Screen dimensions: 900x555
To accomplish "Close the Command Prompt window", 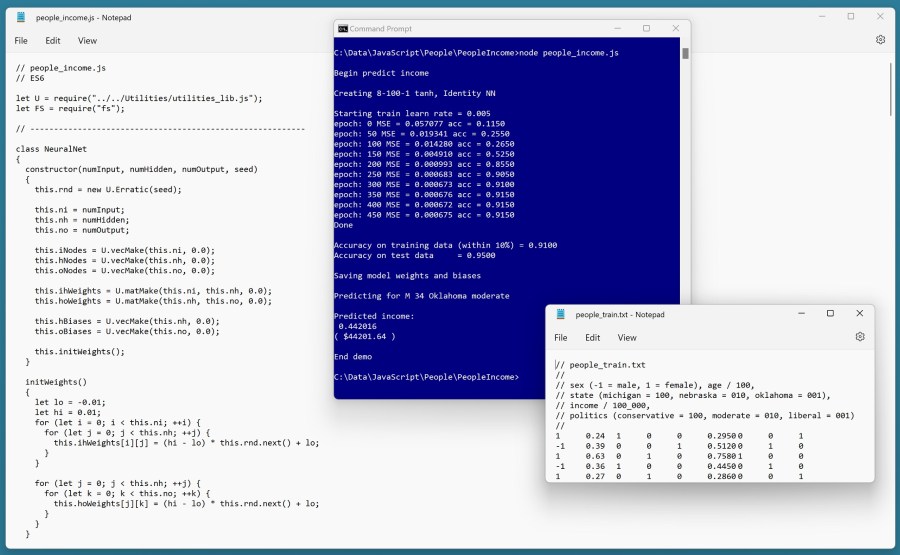I will (x=676, y=28).
